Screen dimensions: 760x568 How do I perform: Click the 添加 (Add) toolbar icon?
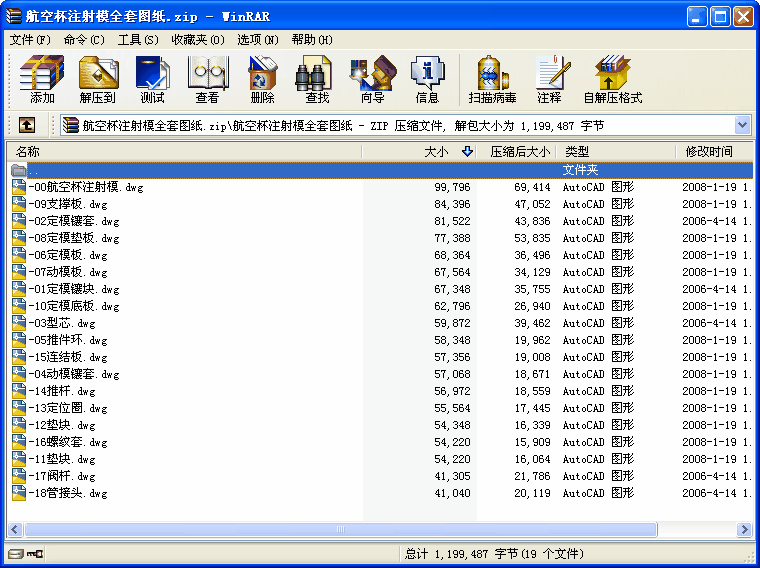[42, 79]
